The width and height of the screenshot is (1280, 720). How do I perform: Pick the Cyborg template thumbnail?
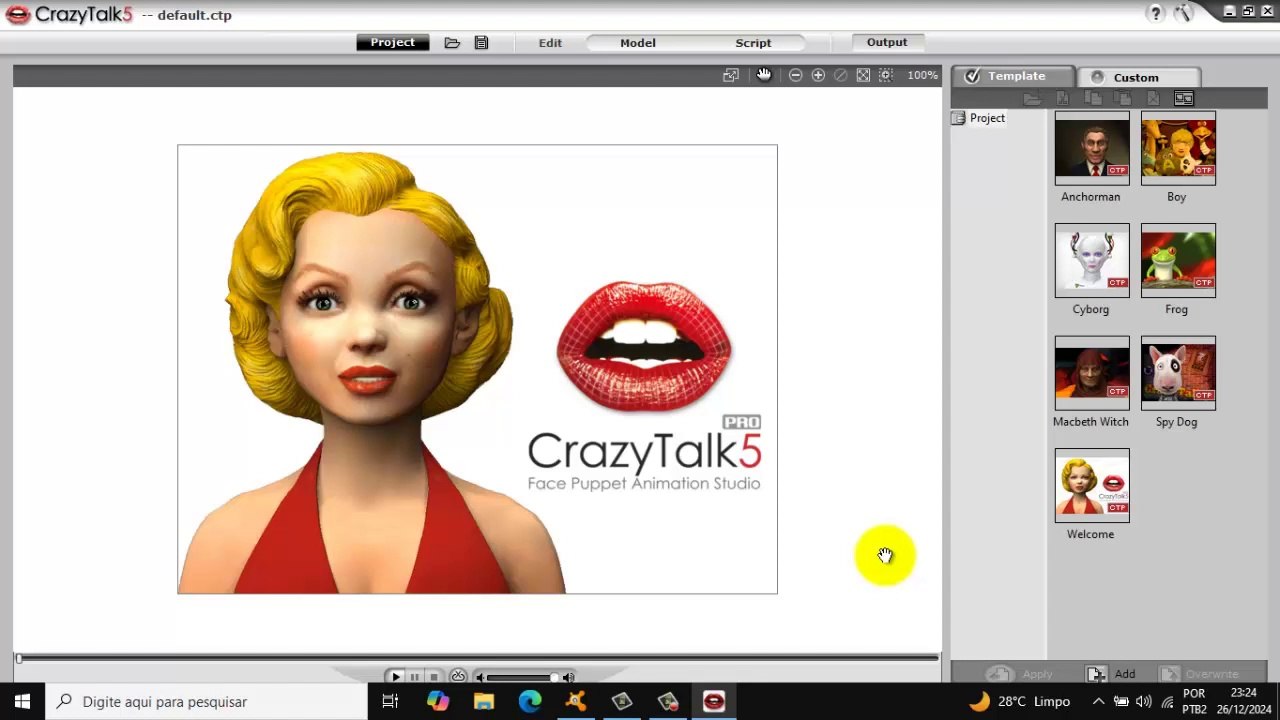[x=1092, y=260]
